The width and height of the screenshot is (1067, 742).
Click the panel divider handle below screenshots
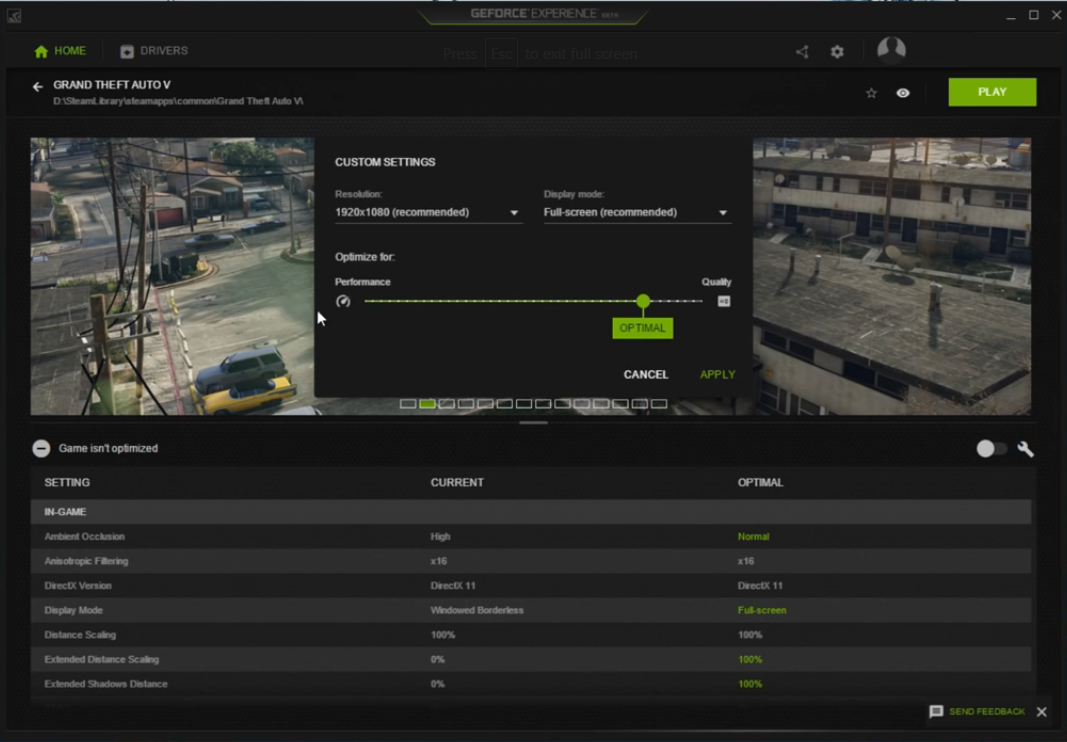pos(534,423)
